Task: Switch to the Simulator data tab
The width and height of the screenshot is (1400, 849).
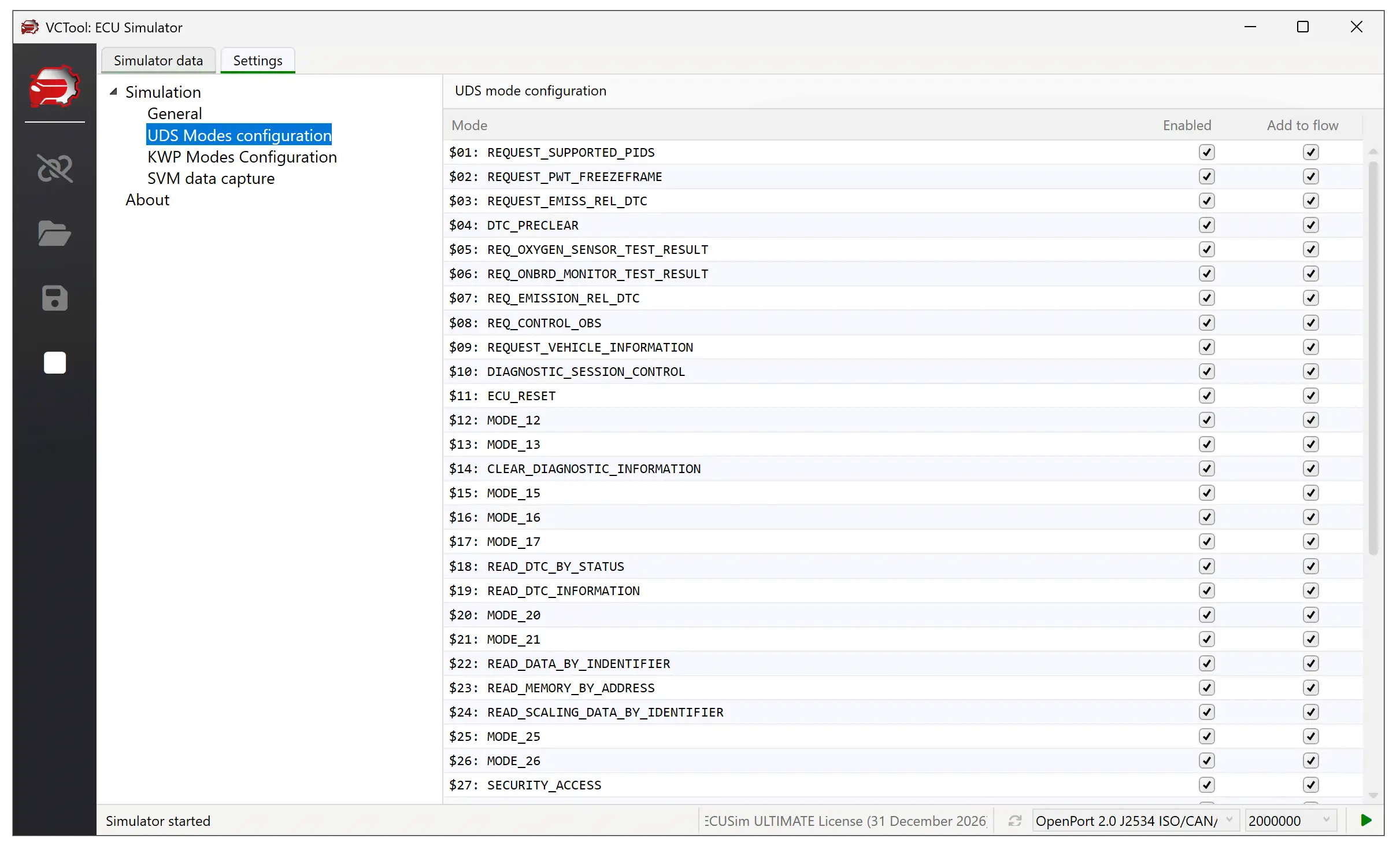Action: coord(158,61)
